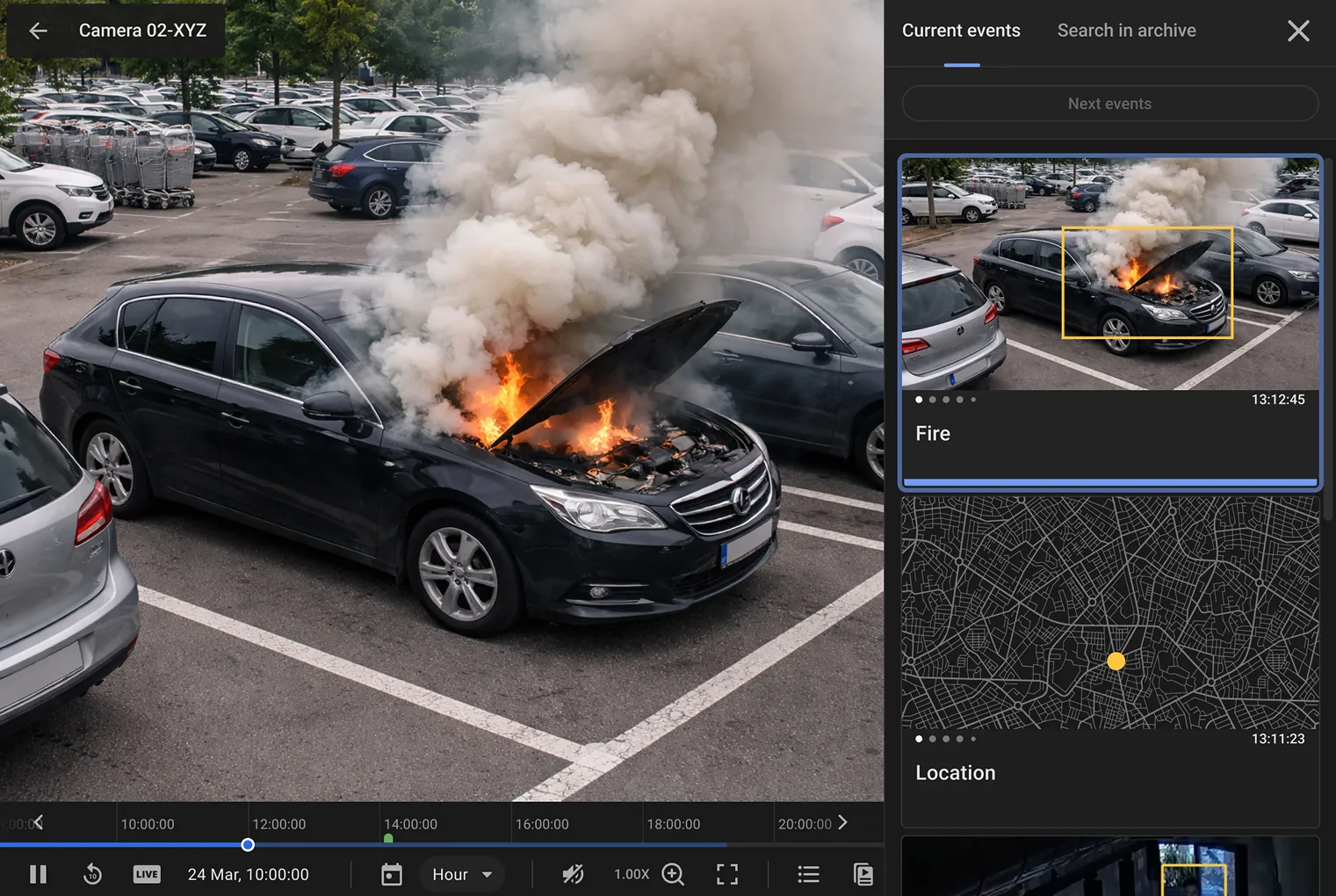
Task: Click the 13:12:45 timestamp on the Fire event
Action: point(1278,400)
